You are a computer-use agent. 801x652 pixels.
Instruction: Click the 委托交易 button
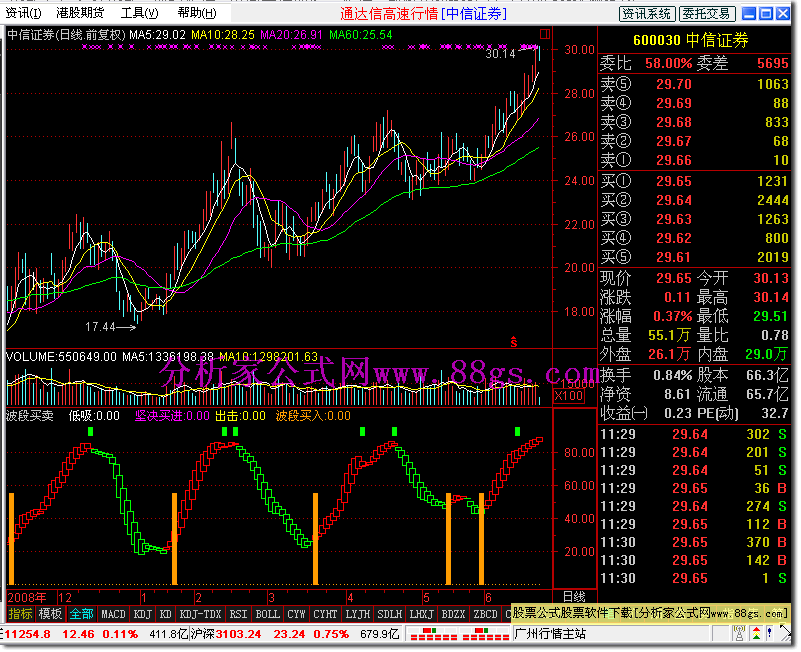707,14
